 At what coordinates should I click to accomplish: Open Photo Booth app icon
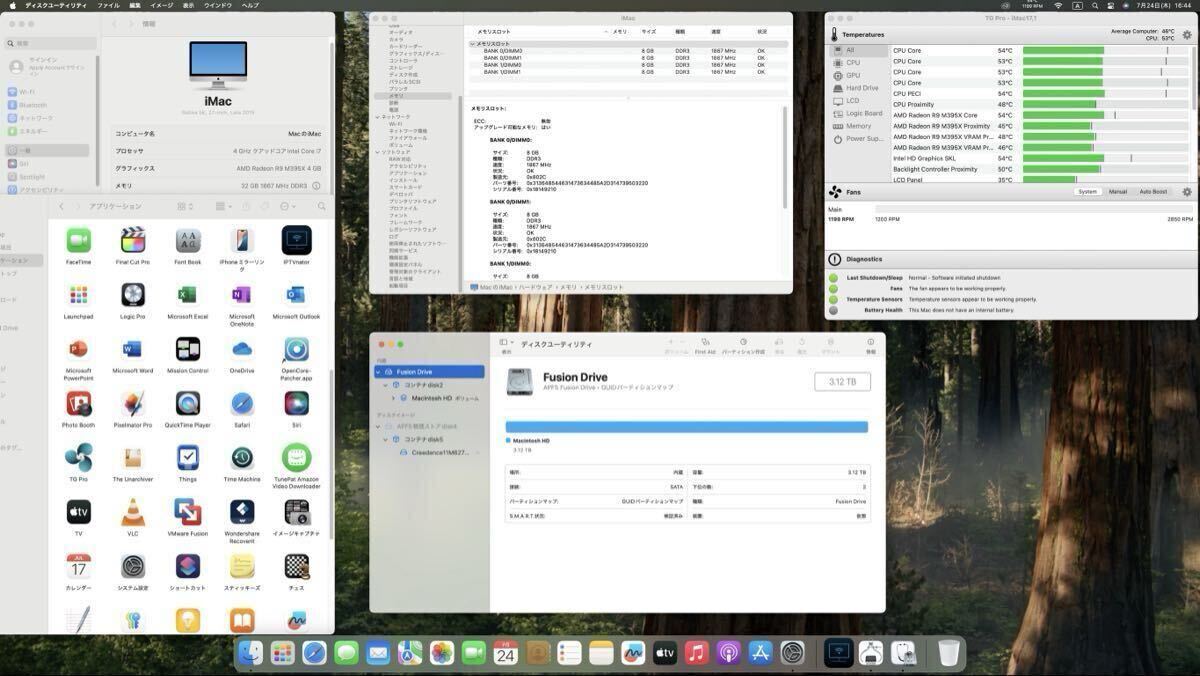tap(78, 403)
